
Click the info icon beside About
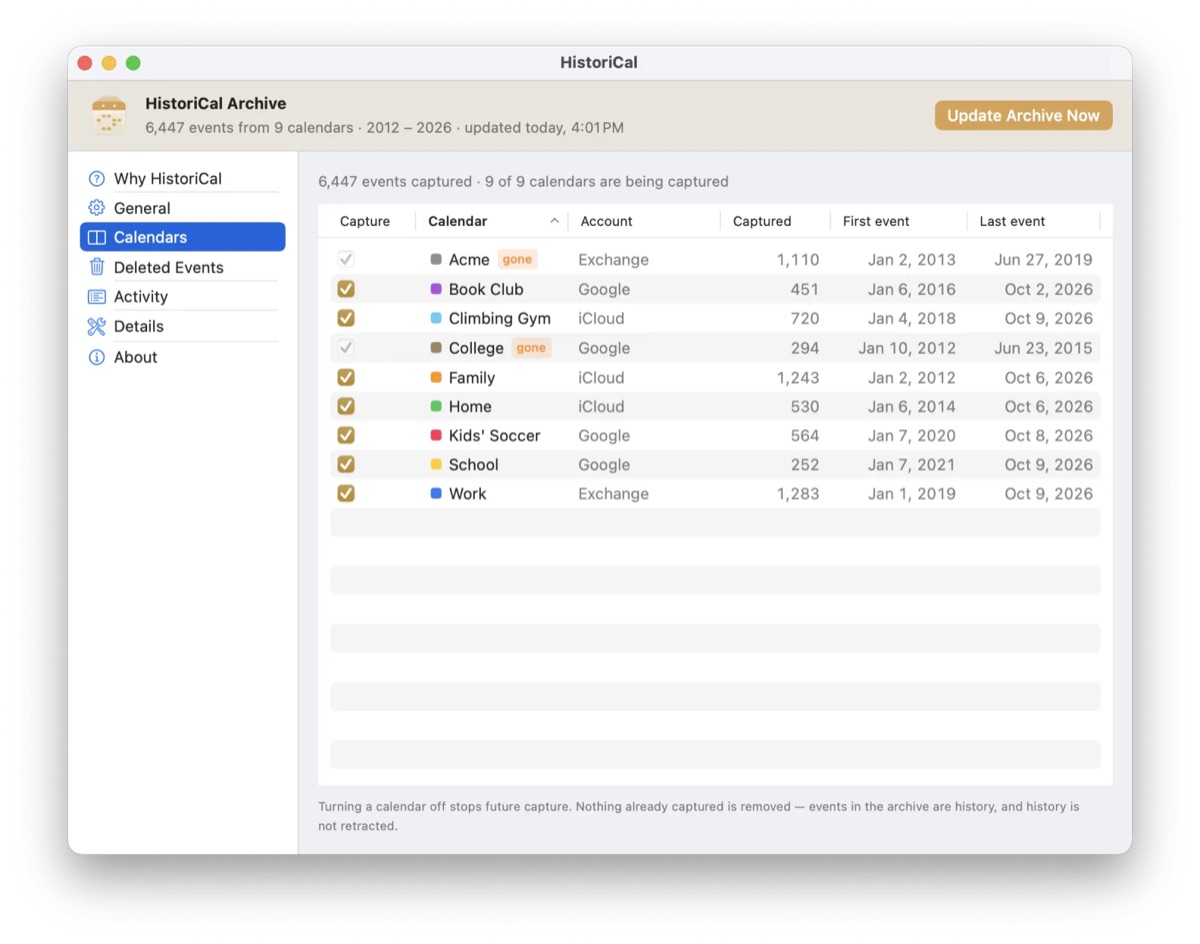[96, 357]
